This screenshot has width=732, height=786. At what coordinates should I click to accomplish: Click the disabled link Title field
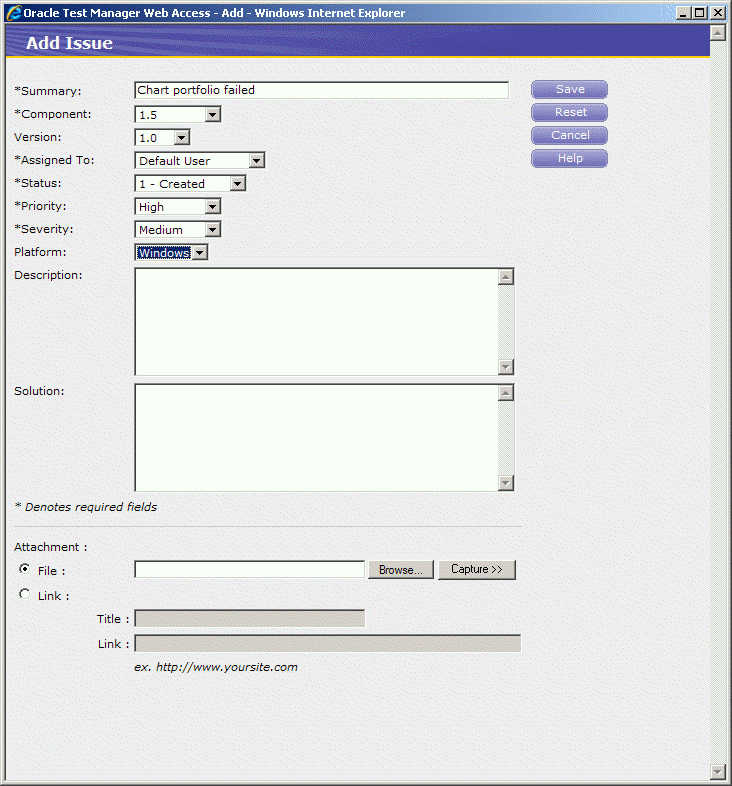[250, 619]
